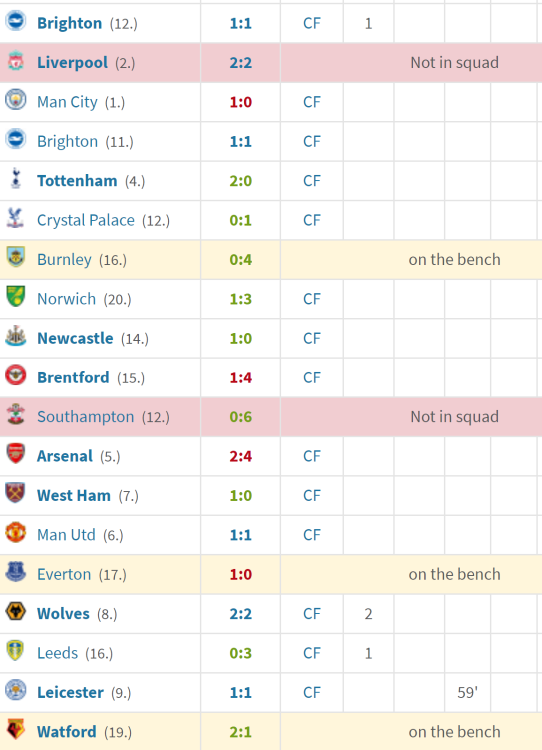Click the Man City club crest

tap(15, 100)
